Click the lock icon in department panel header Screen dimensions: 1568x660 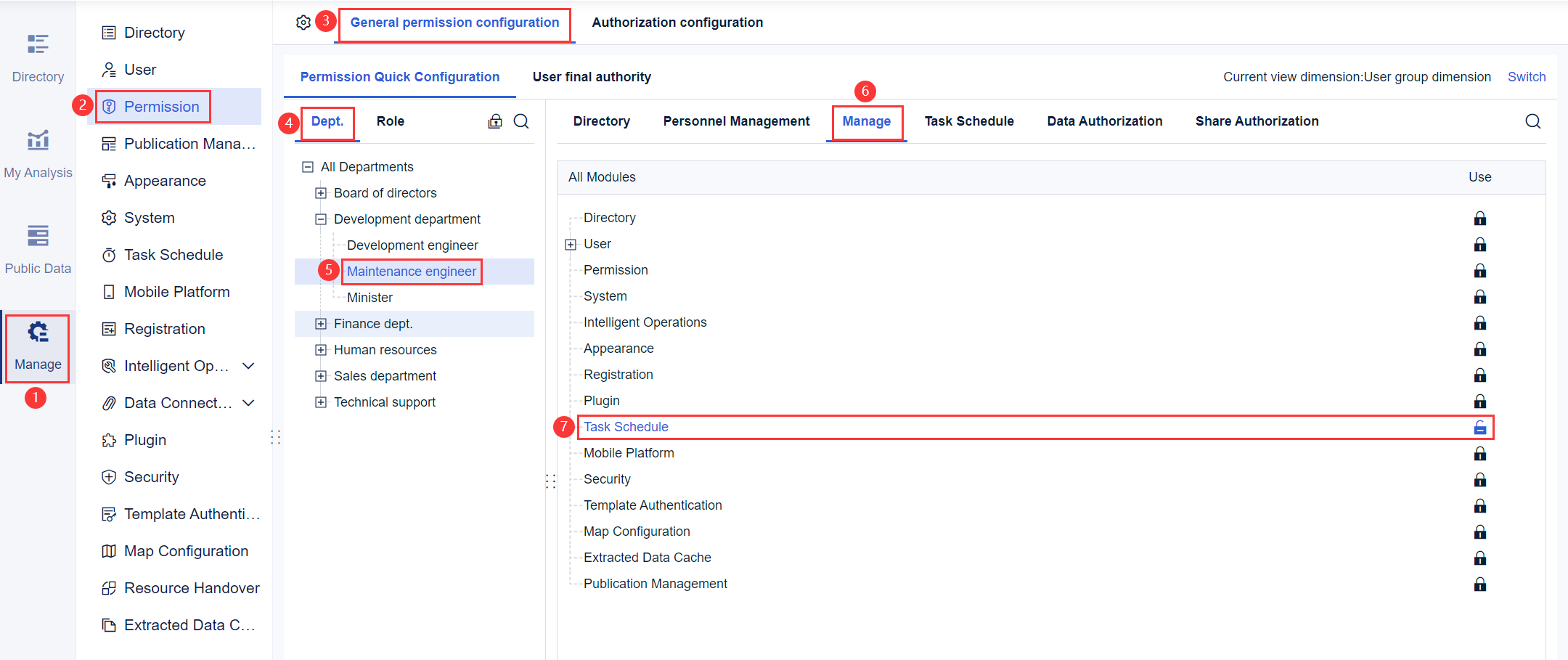[495, 121]
